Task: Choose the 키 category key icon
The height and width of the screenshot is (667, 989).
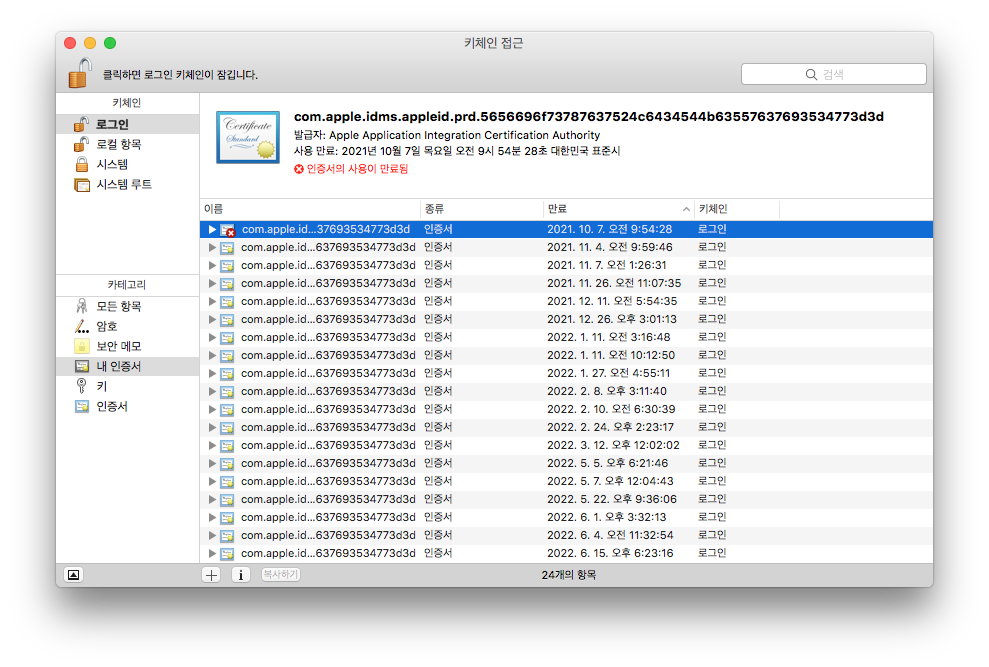Action: [x=81, y=386]
